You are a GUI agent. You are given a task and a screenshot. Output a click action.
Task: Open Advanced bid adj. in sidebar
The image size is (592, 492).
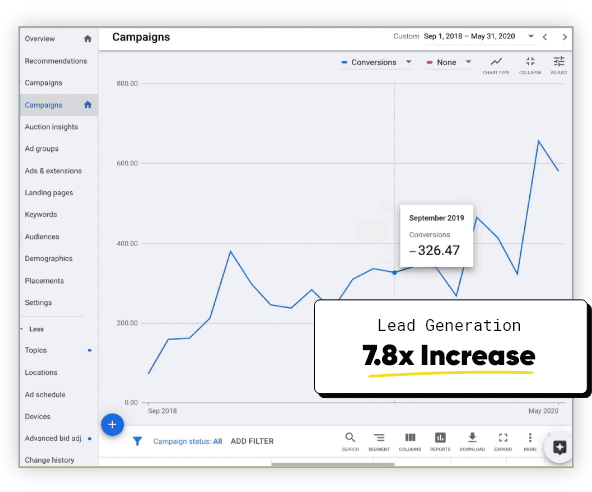click(x=53, y=438)
